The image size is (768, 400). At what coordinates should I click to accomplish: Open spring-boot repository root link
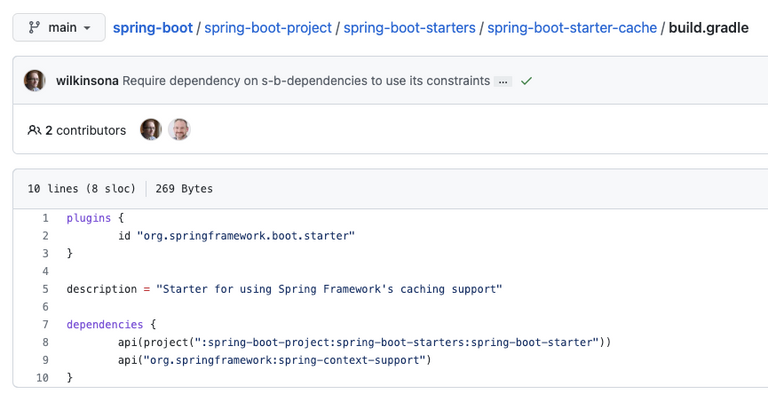[x=153, y=28]
